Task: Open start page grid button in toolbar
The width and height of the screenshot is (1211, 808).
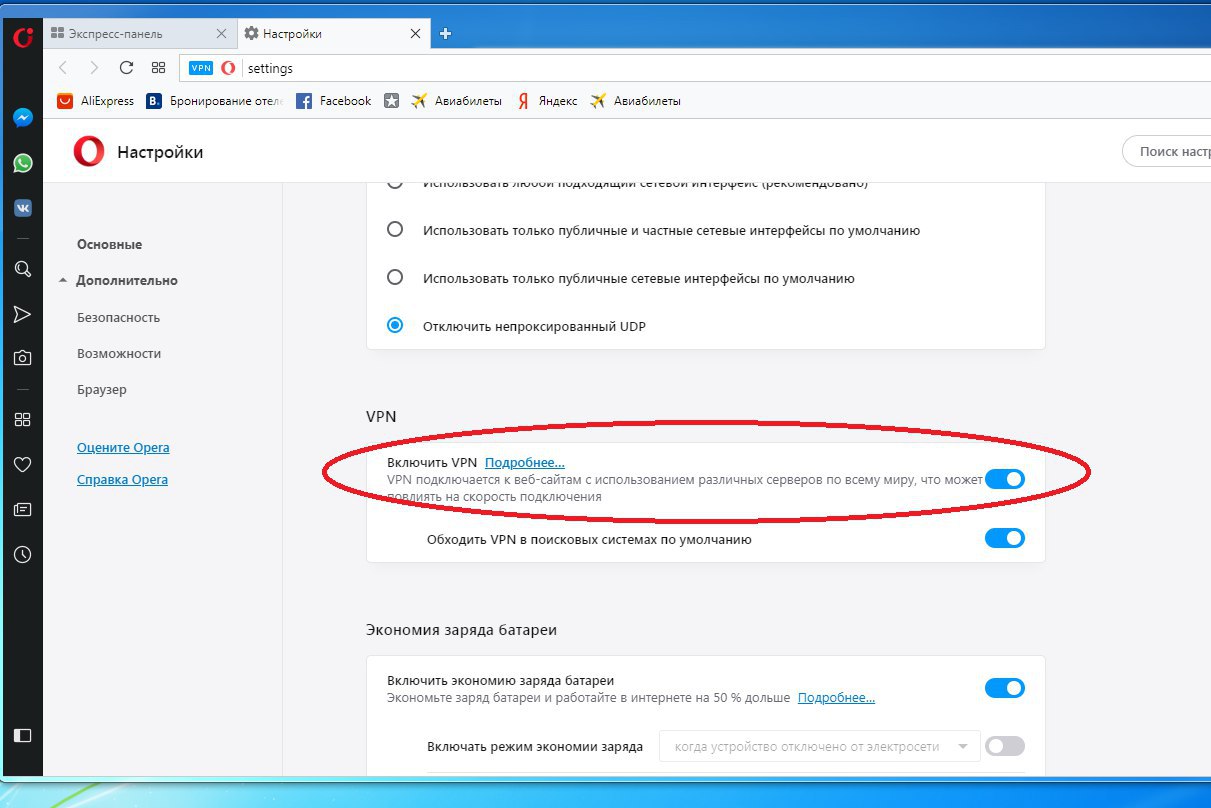Action: (x=158, y=68)
